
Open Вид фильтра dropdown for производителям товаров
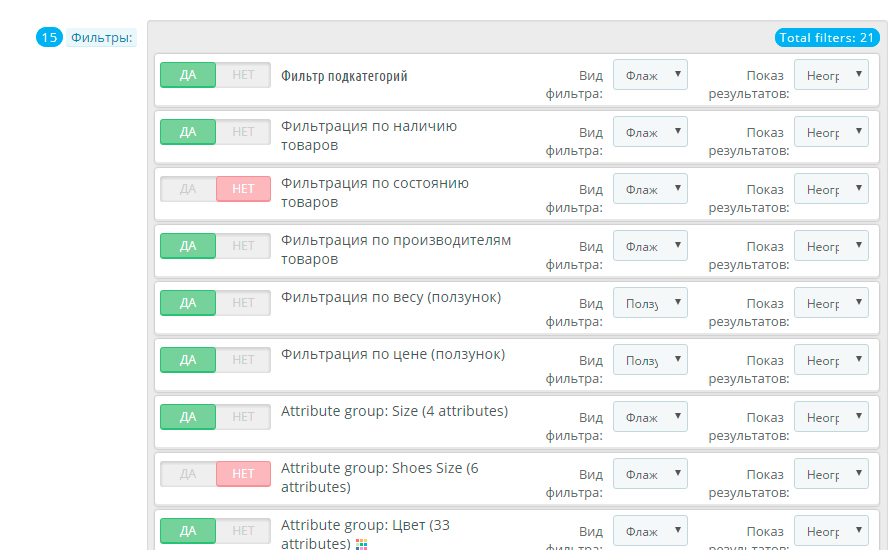coord(650,246)
